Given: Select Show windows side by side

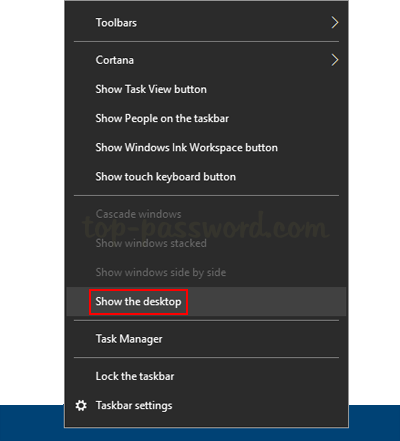Looking at the screenshot, I should [x=206, y=272].
